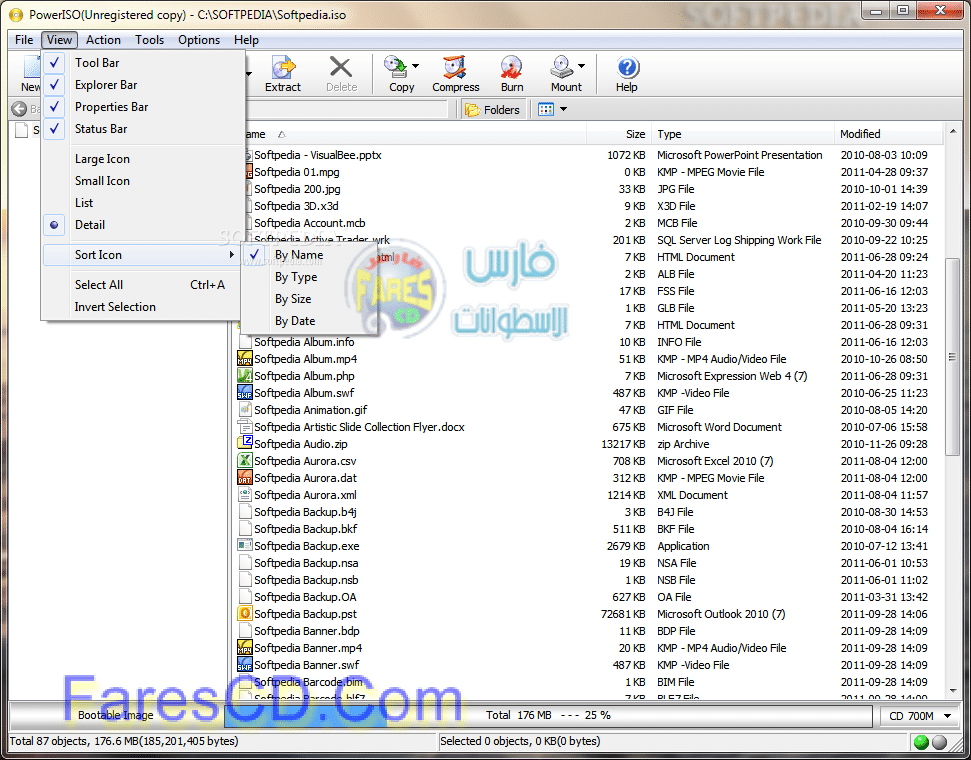Choose Small Icon view mode

click(x=142, y=181)
